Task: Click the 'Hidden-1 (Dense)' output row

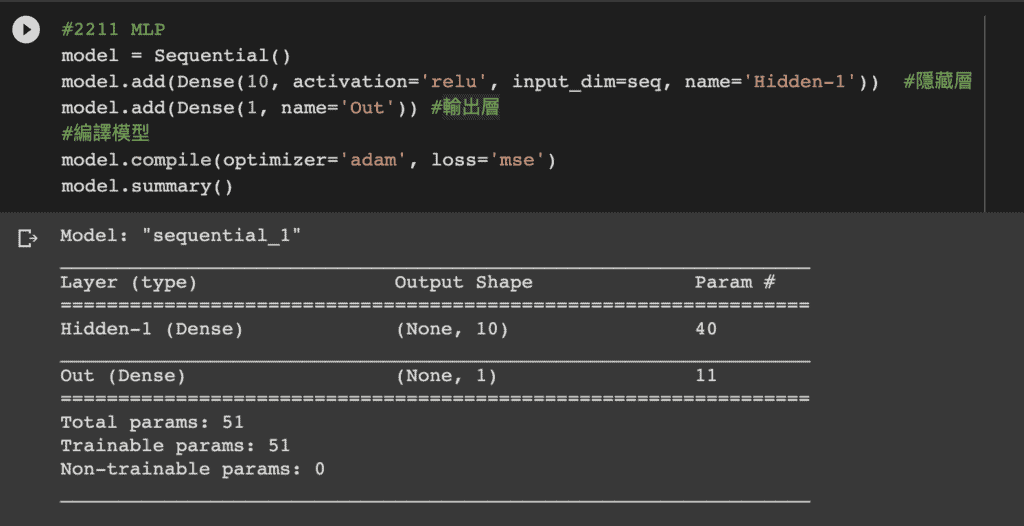Action: coord(151,329)
